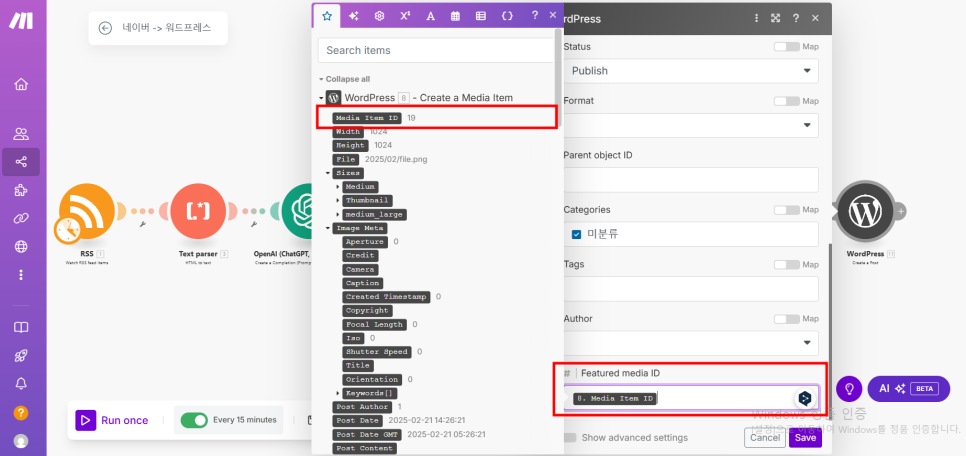The height and width of the screenshot is (456, 966).
Task: Click the Run once button
Action: pyautogui.click(x=112, y=420)
